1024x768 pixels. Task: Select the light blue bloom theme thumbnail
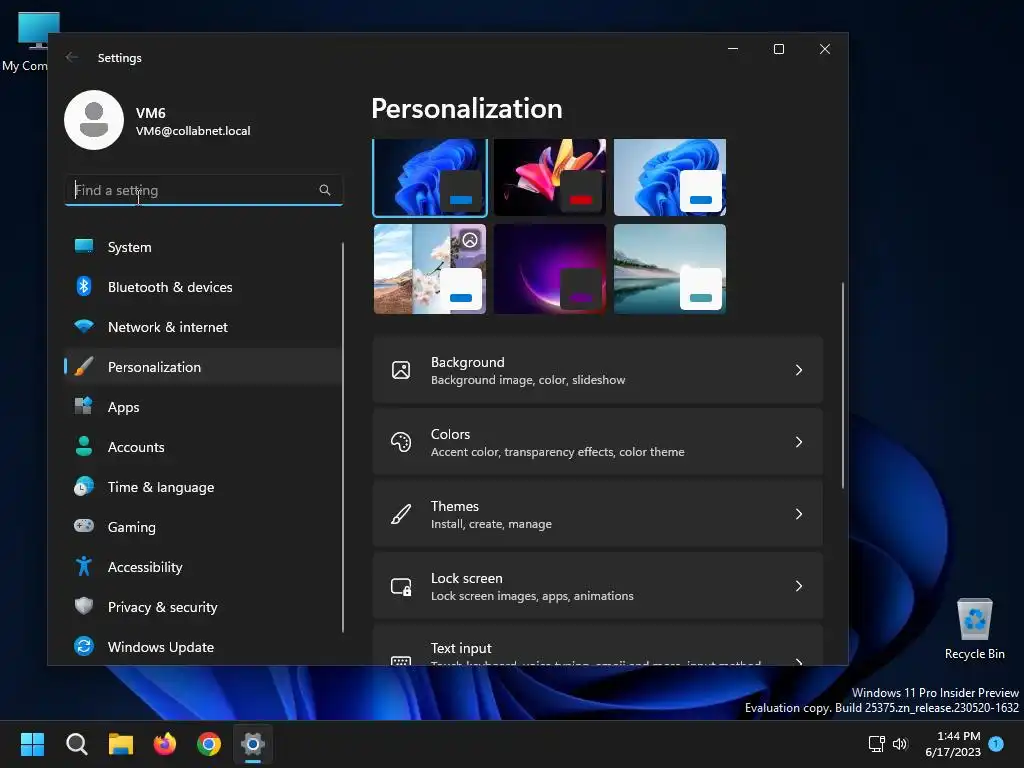point(670,177)
